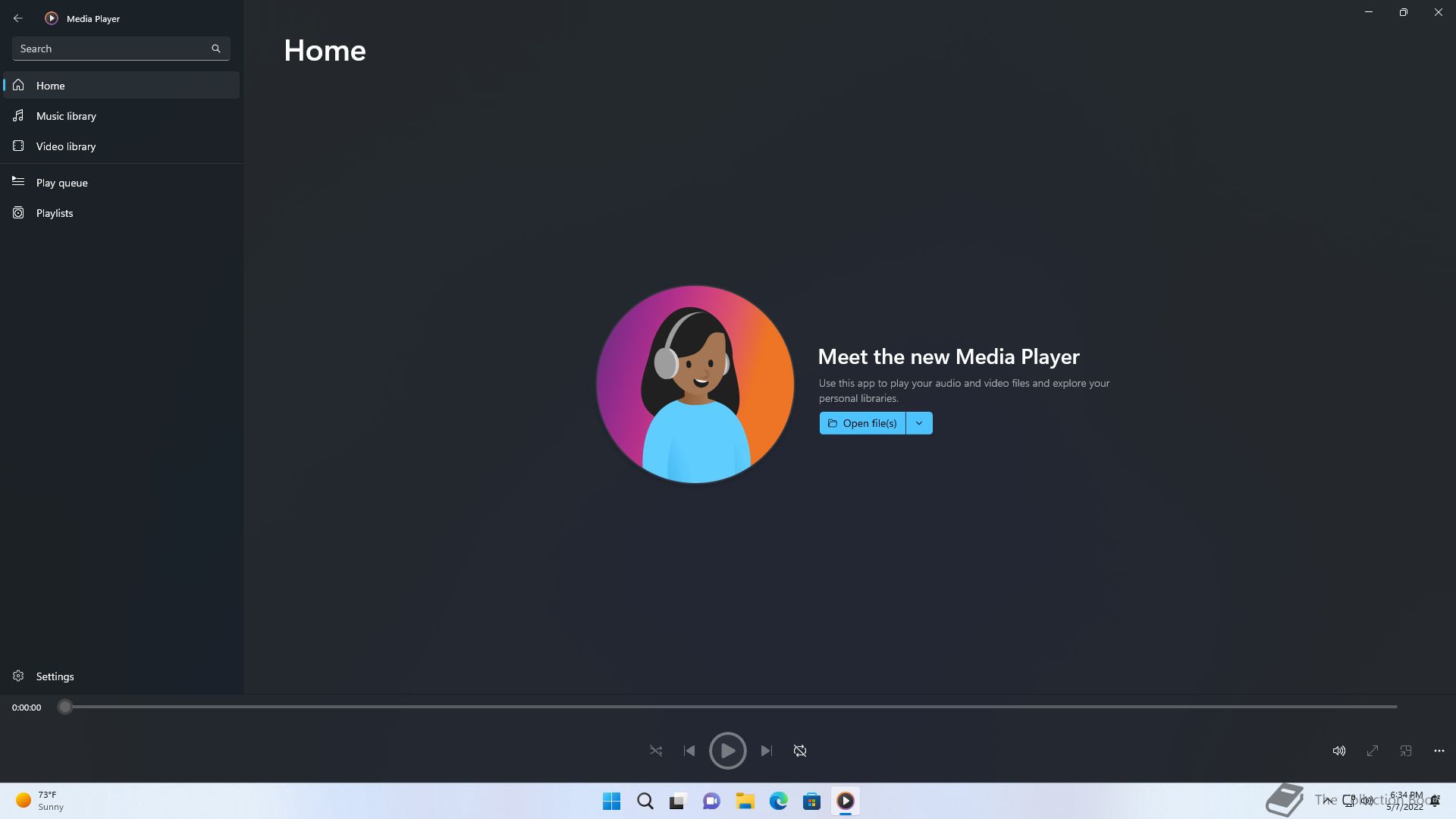The image size is (1456, 819).
Task: Click the Home page heading
Action: coord(325,51)
